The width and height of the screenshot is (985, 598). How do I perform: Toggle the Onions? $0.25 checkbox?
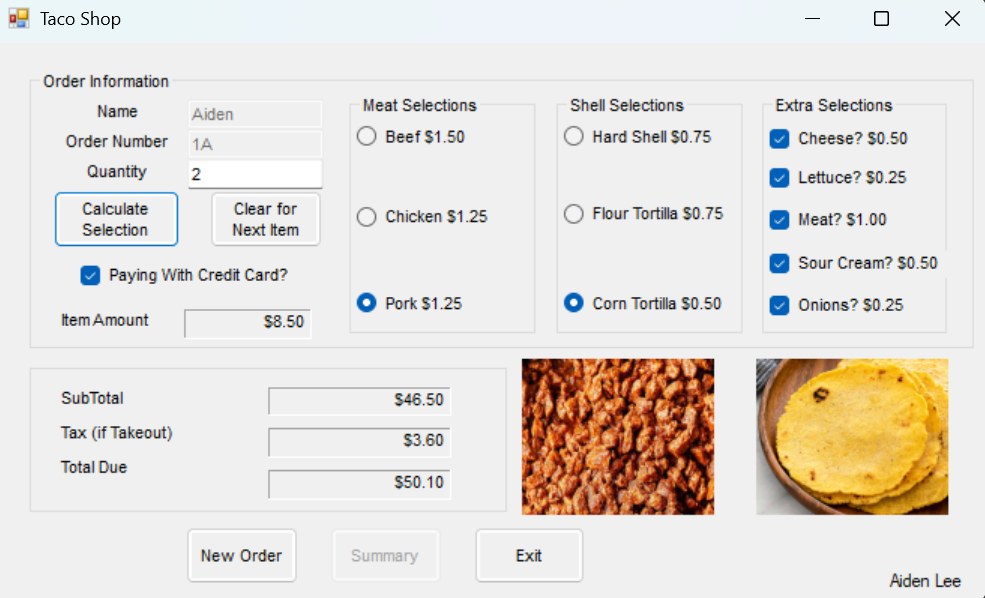coord(780,305)
